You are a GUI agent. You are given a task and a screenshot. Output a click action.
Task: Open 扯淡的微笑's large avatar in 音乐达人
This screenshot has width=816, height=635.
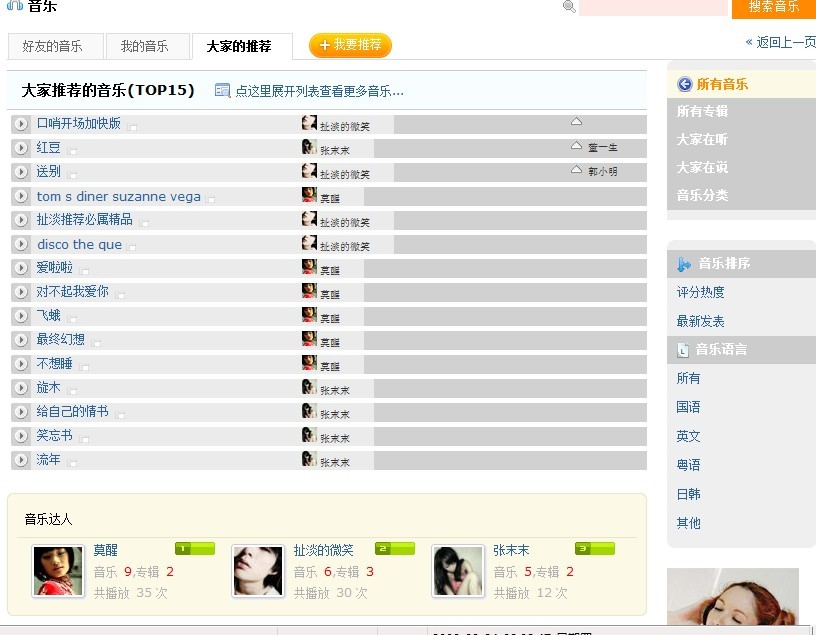(258, 571)
